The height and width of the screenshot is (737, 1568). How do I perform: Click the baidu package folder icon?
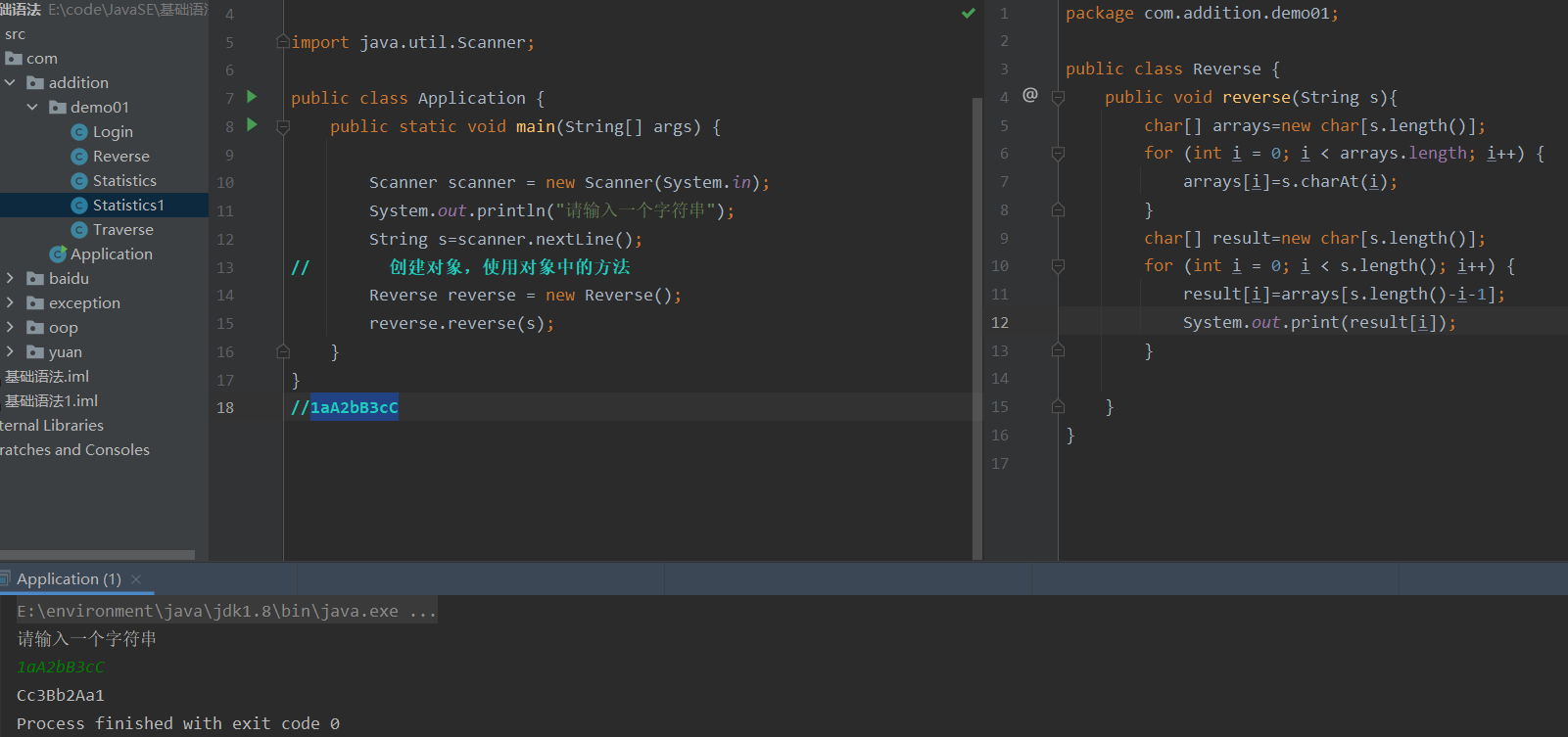35,279
